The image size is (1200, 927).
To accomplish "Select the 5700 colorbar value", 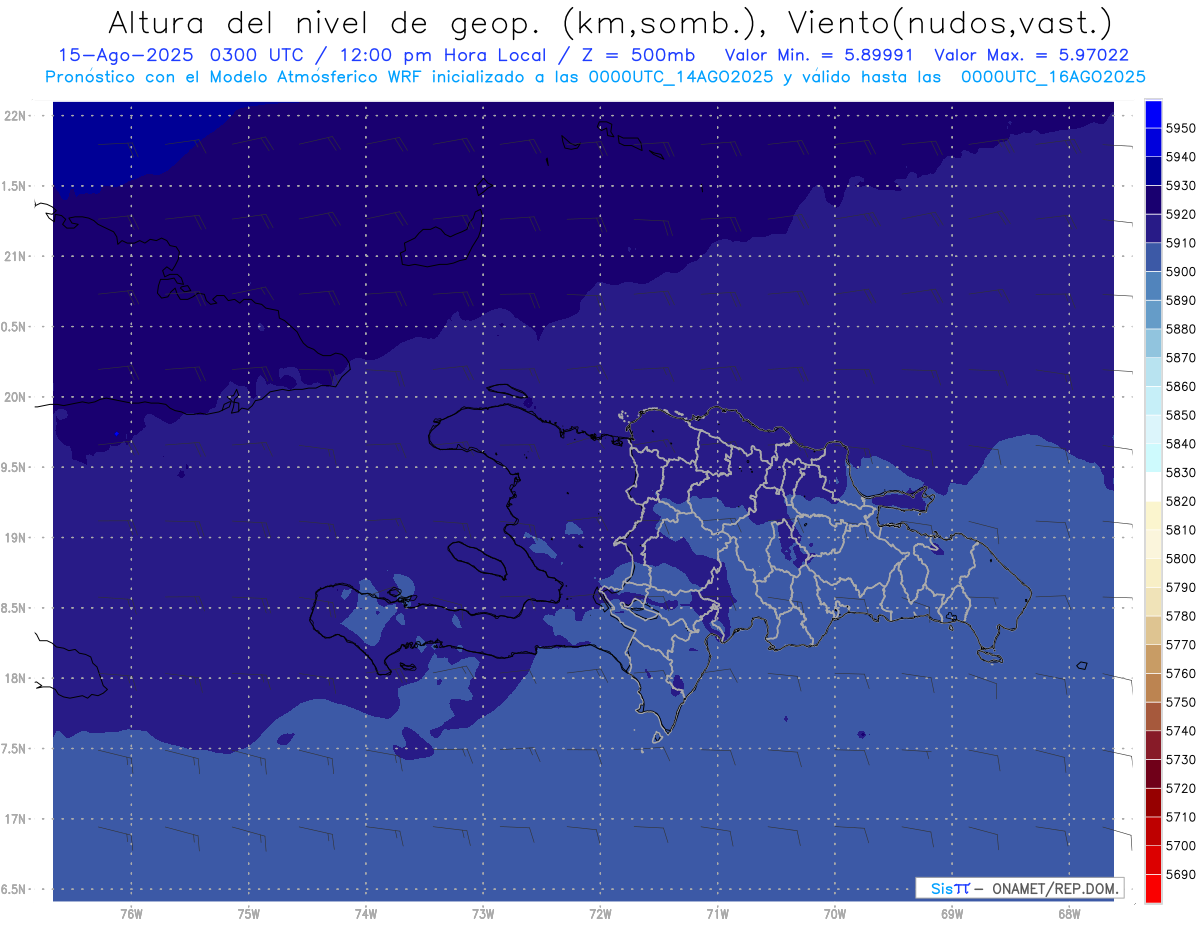I will (1181, 846).
